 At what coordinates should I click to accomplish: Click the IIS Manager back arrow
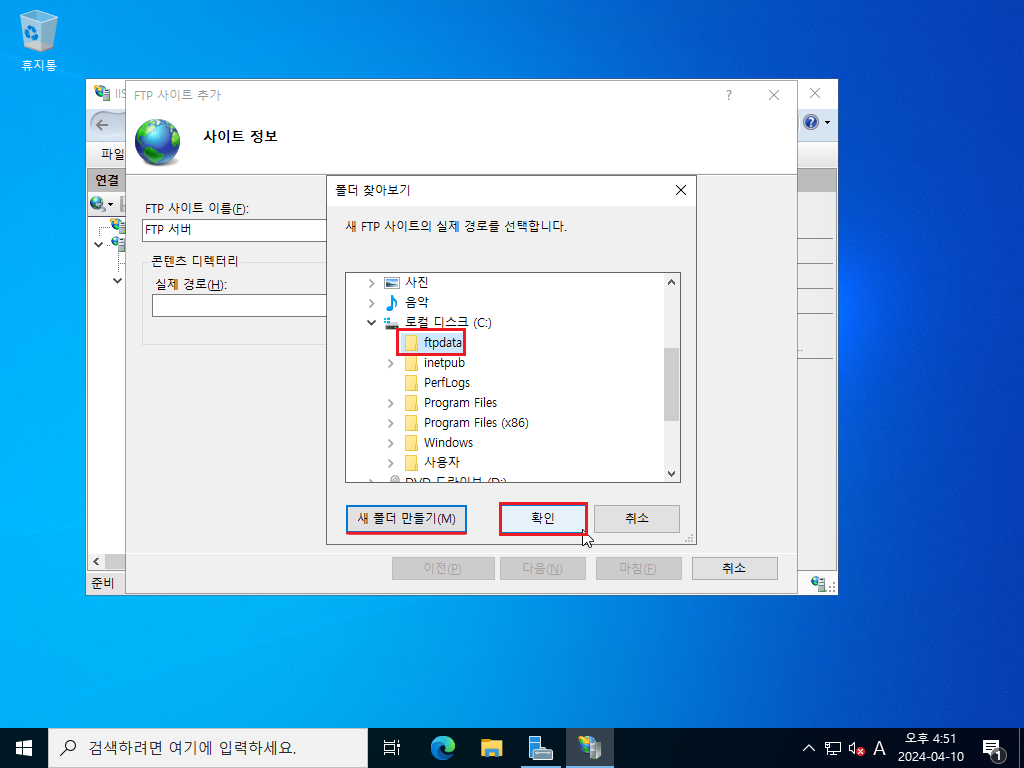coord(103,124)
